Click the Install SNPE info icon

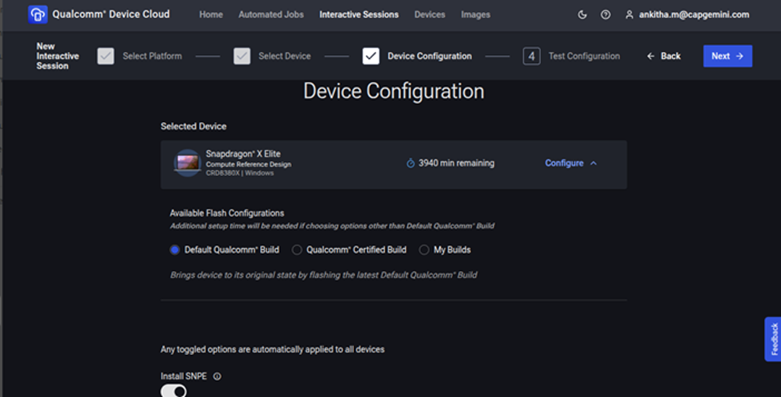click(217, 376)
